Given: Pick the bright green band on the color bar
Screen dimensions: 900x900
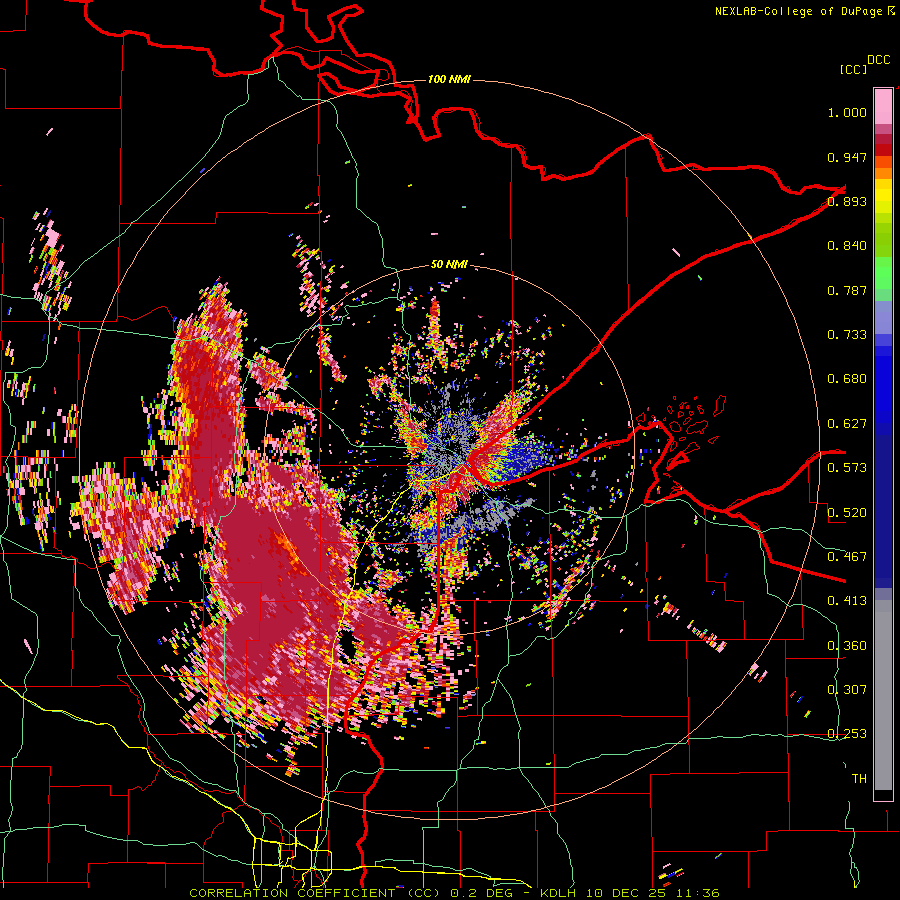Looking at the screenshot, I should (x=883, y=273).
